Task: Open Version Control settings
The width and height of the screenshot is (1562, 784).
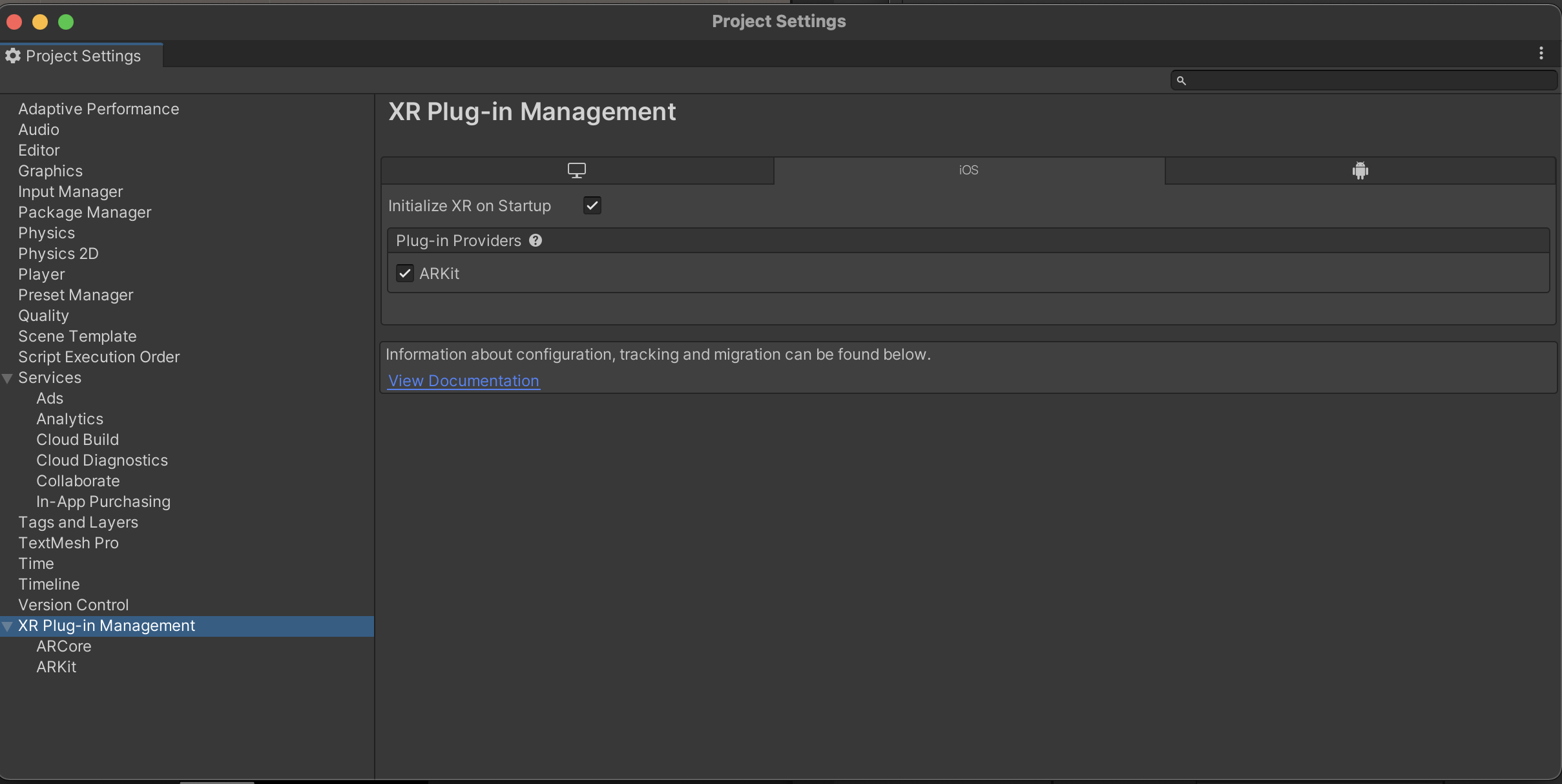Action: point(74,605)
